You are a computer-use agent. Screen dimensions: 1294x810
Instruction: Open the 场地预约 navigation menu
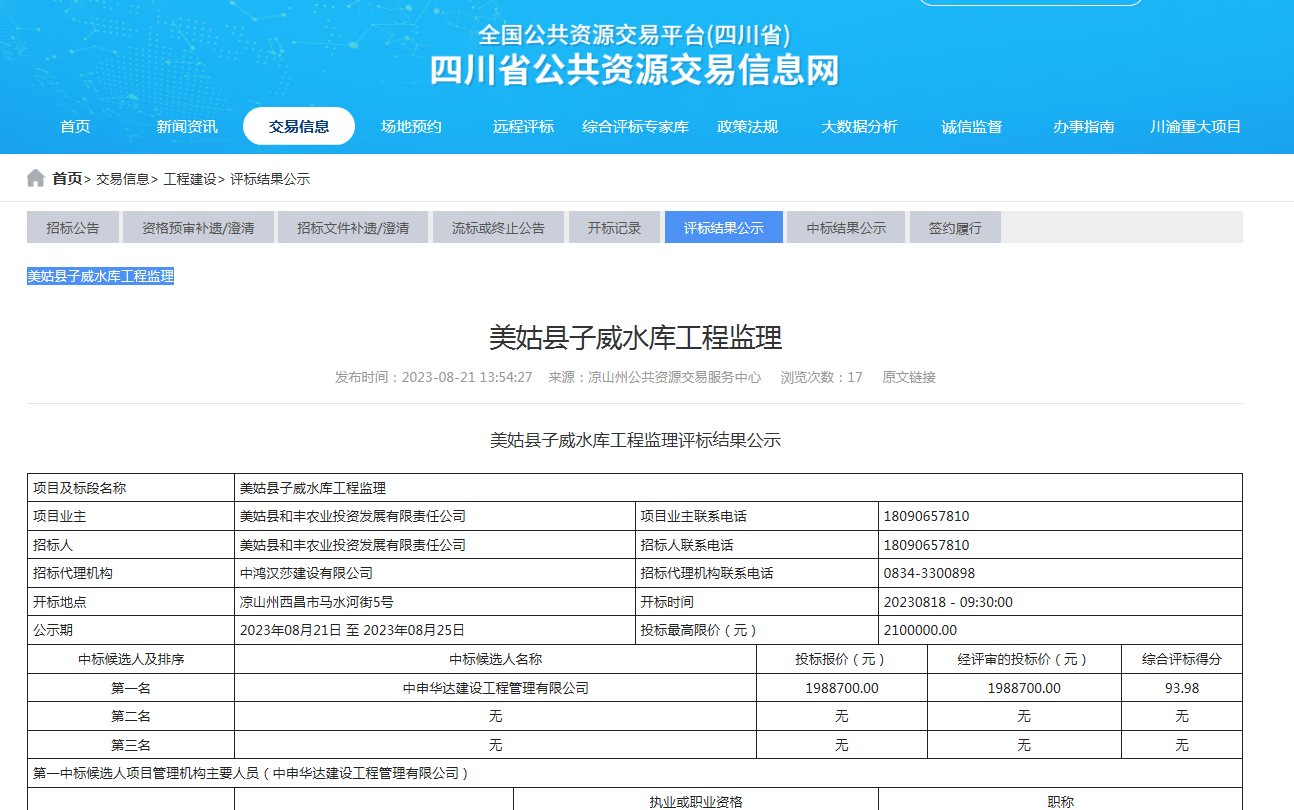click(x=410, y=126)
